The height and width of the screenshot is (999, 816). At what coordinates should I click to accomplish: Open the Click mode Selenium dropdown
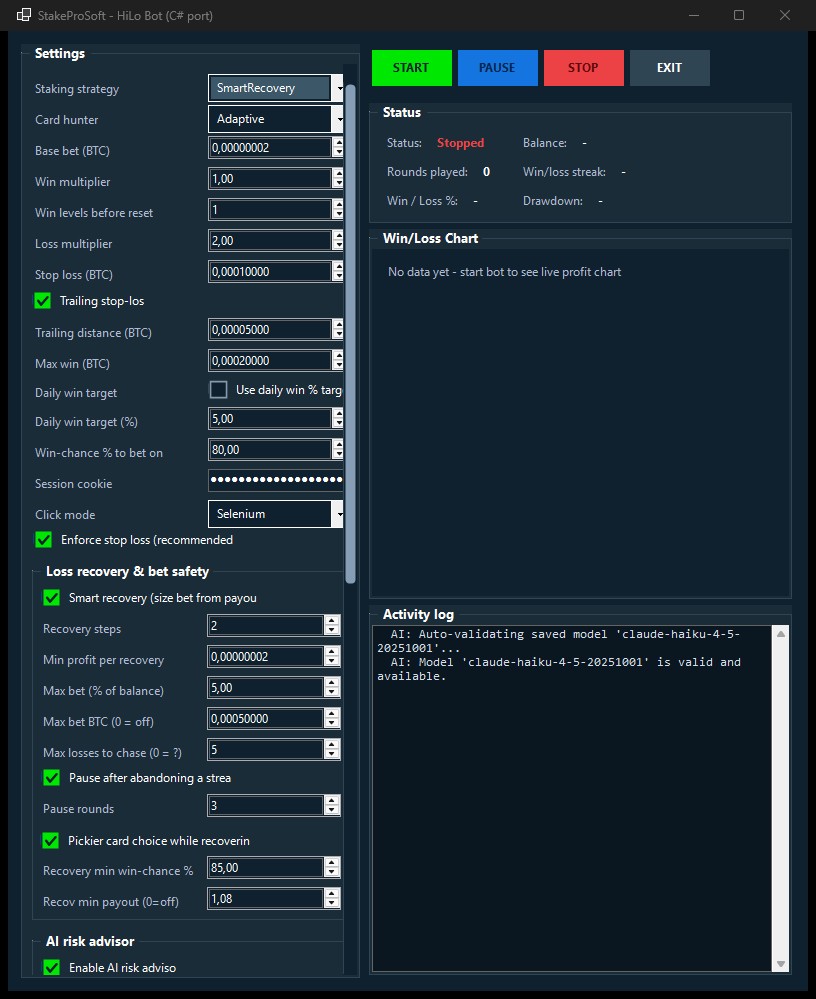click(x=275, y=514)
